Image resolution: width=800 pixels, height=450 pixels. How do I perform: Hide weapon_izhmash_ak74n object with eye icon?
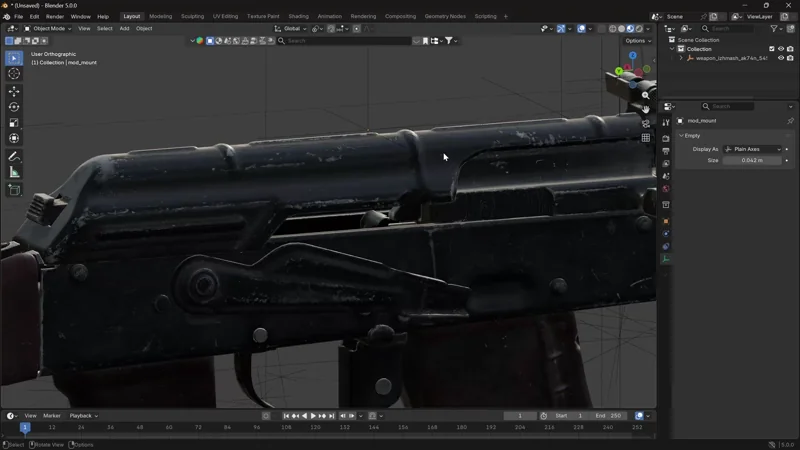pyautogui.click(x=781, y=58)
